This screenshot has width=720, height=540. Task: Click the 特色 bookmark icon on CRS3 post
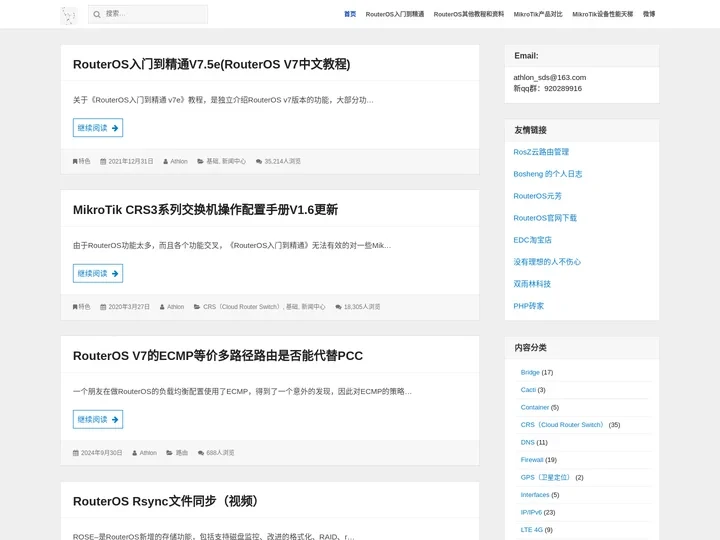tap(75, 307)
